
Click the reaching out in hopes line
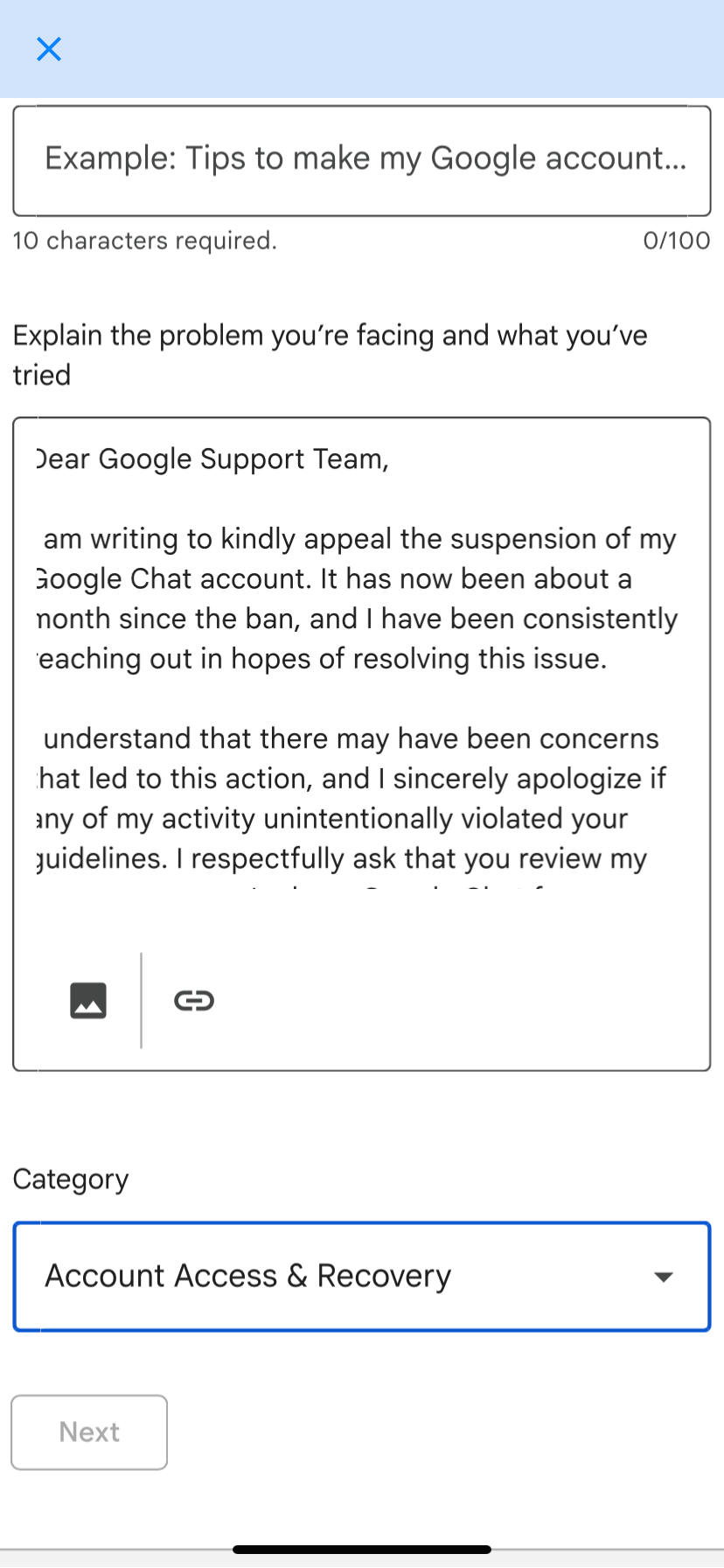pos(322,659)
